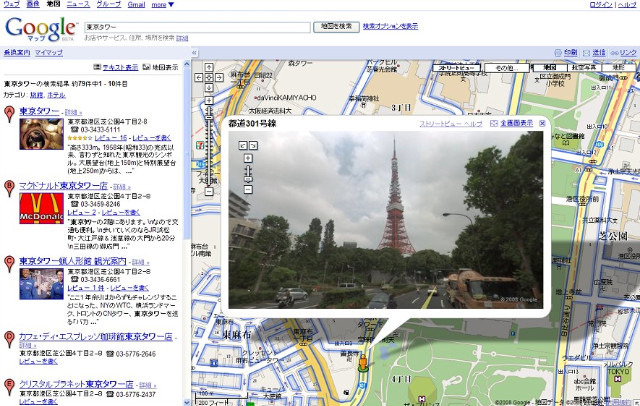This screenshot has width=640, height=406.
Task: Zoom in the map with plus button
Action: point(209,100)
